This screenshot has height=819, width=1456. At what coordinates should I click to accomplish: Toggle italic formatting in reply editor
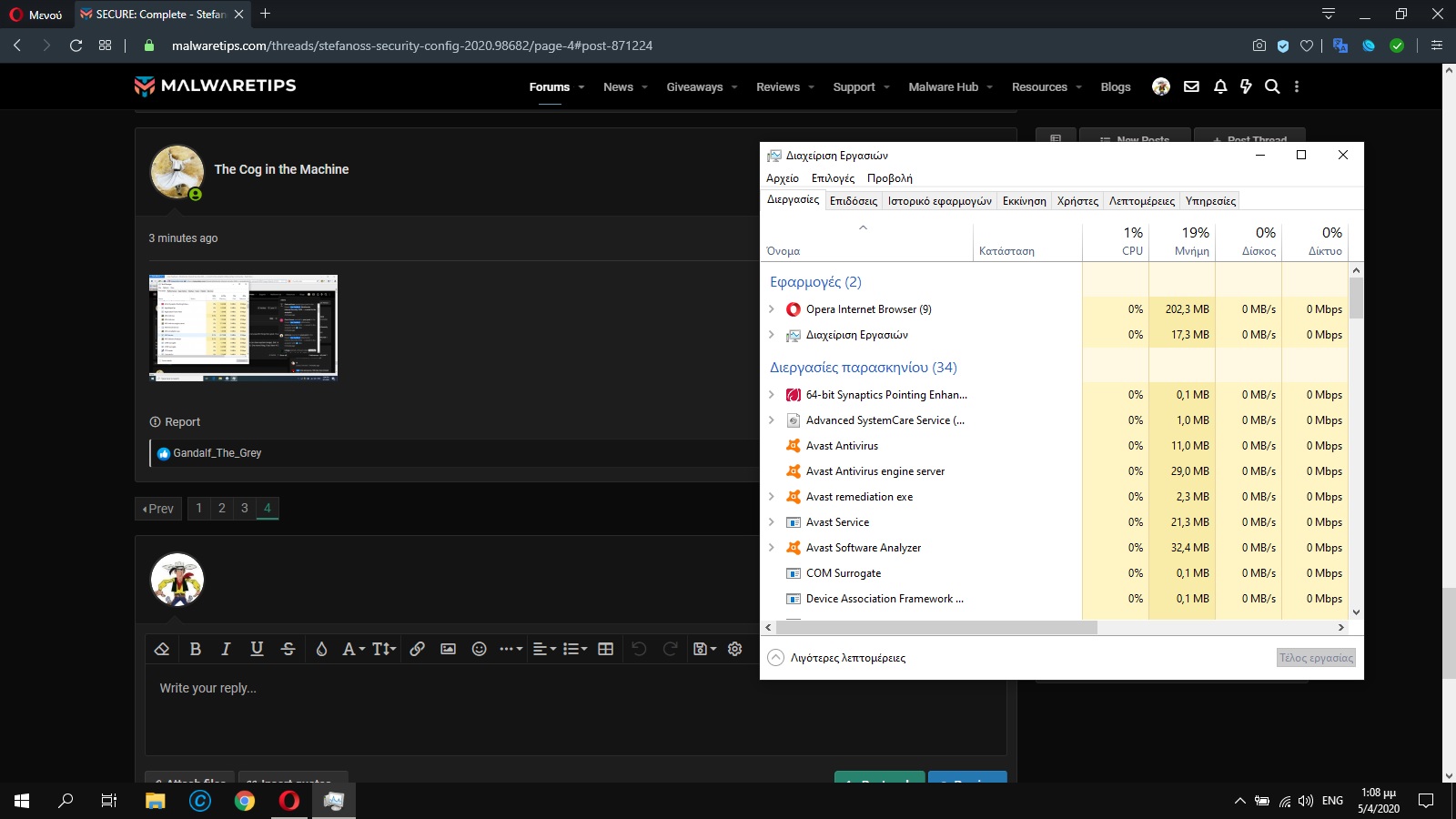tap(226, 649)
